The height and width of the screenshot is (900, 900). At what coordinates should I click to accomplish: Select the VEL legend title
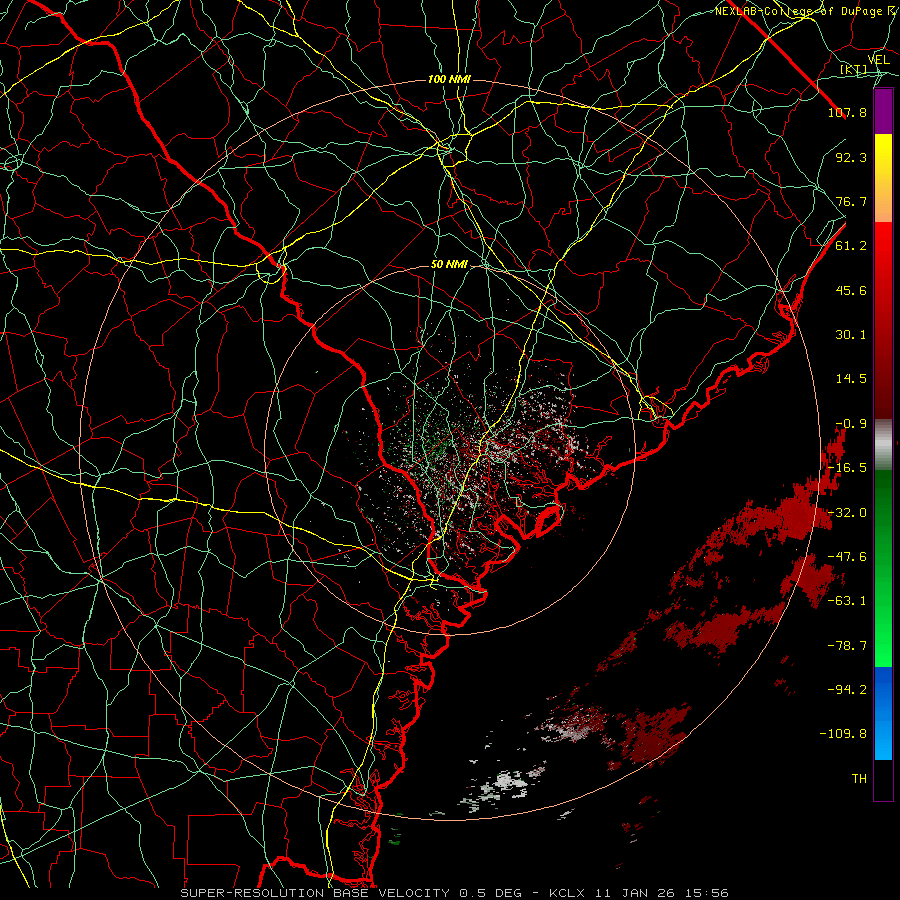coord(879,60)
